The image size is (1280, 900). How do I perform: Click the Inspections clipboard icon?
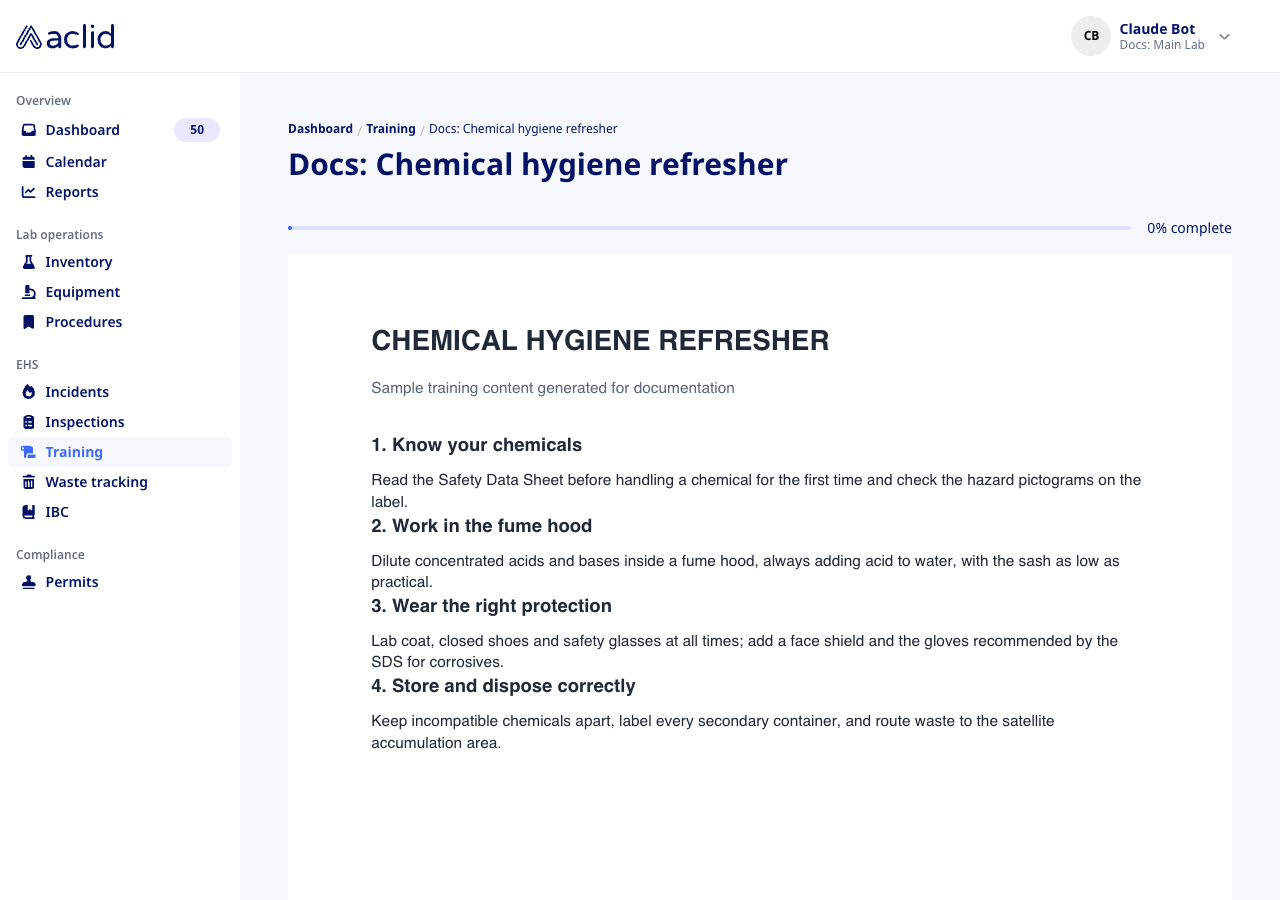(29, 422)
